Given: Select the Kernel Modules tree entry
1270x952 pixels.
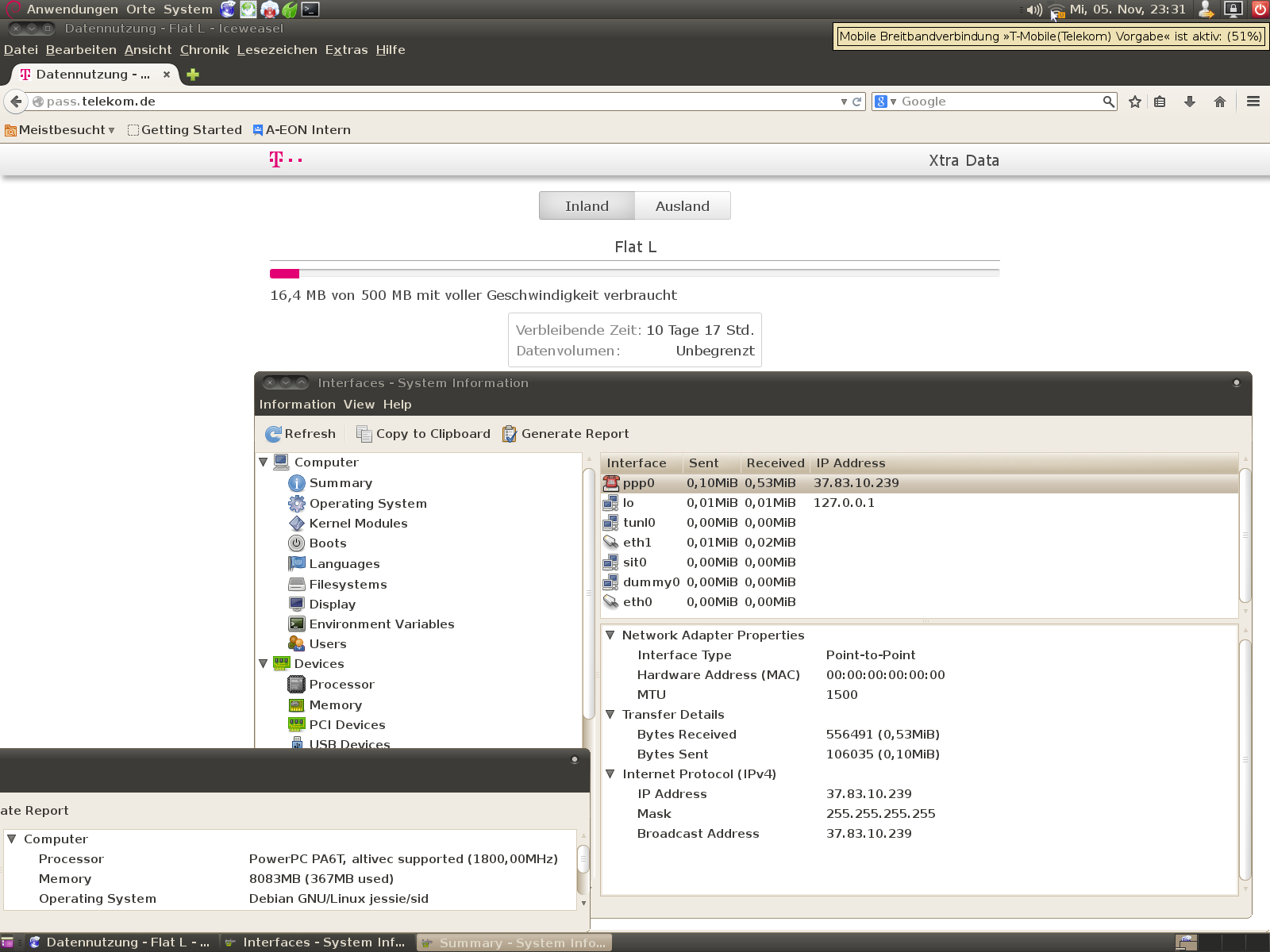Looking at the screenshot, I should [x=358, y=524].
